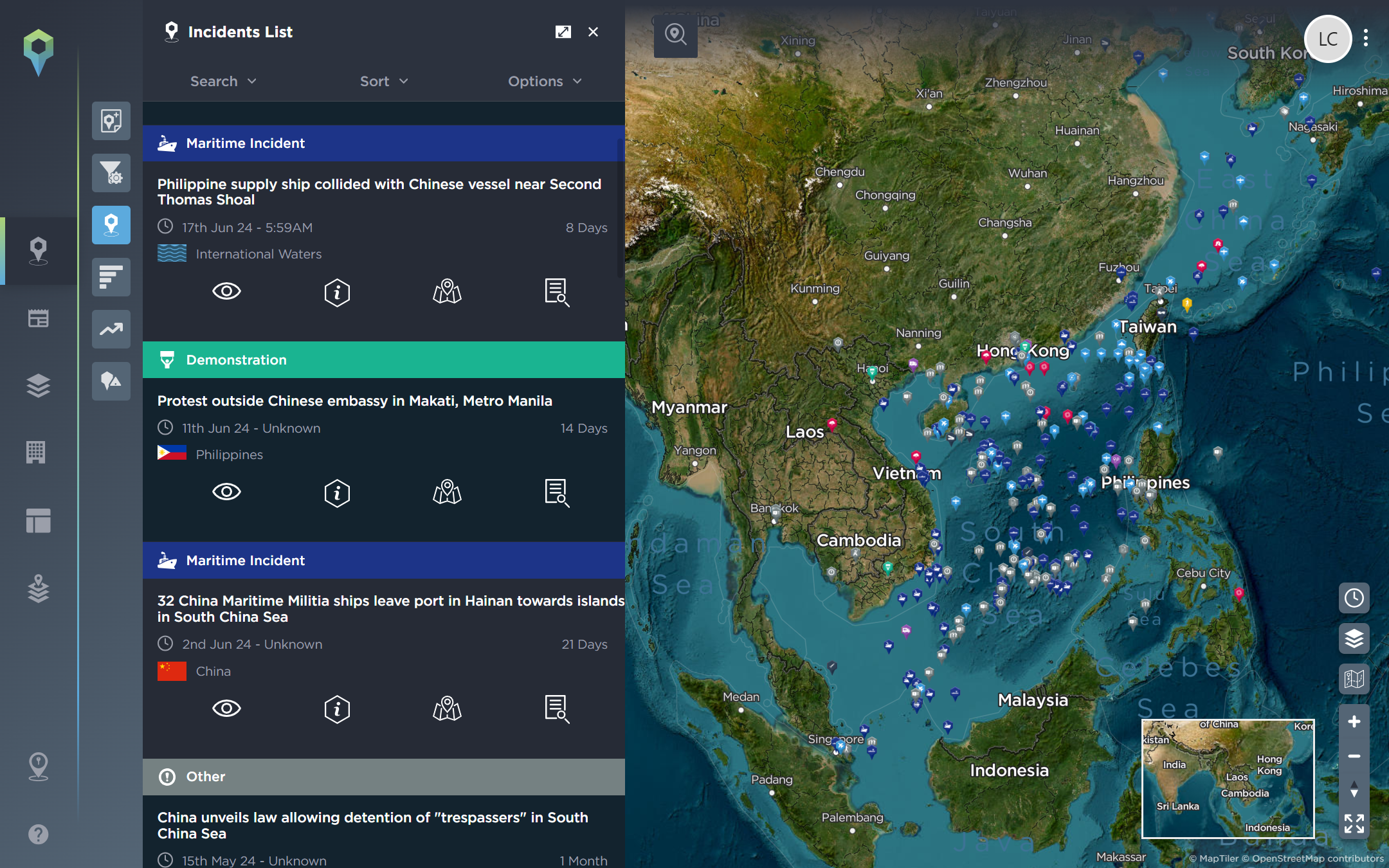The width and height of the screenshot is (1389, 868).
Task: Zoom in on the map
Action: tap(1354, 721)
